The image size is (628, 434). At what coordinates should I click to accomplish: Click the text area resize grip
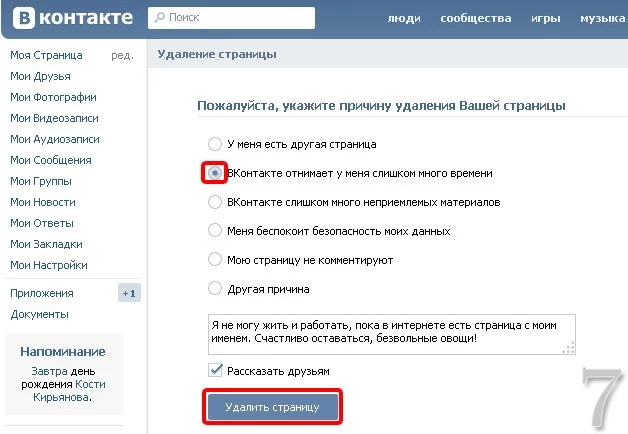[569, 348]
